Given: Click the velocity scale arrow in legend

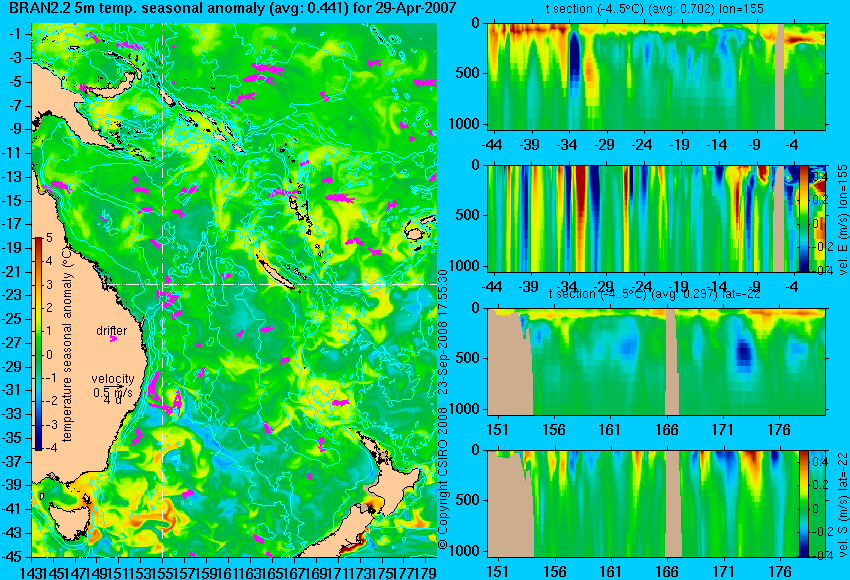Looking at the screenshot, I should [x=114, y=386].
